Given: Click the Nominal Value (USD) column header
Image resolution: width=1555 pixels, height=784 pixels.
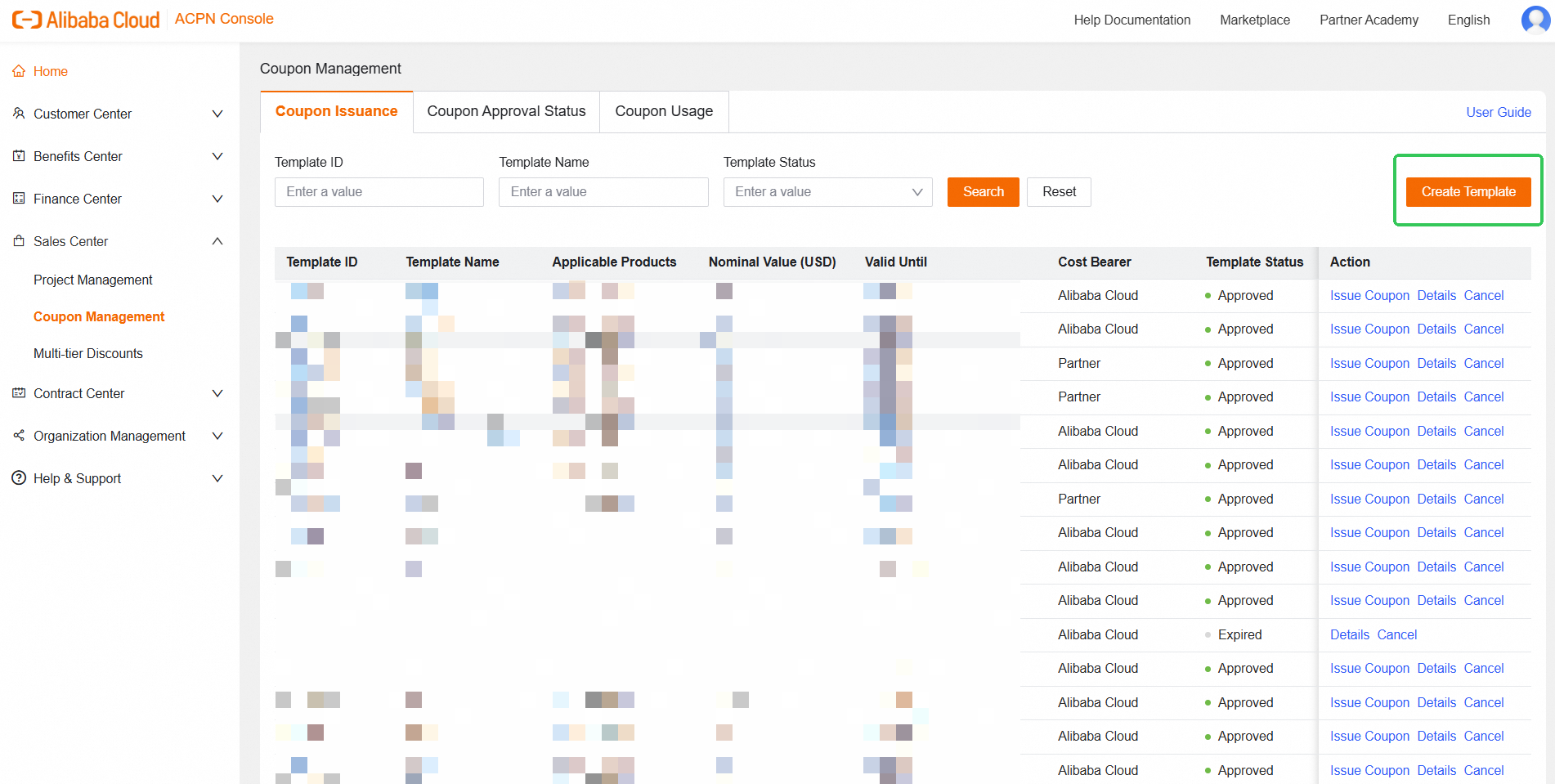Looking at the screenshot, I should click(773, 262).
